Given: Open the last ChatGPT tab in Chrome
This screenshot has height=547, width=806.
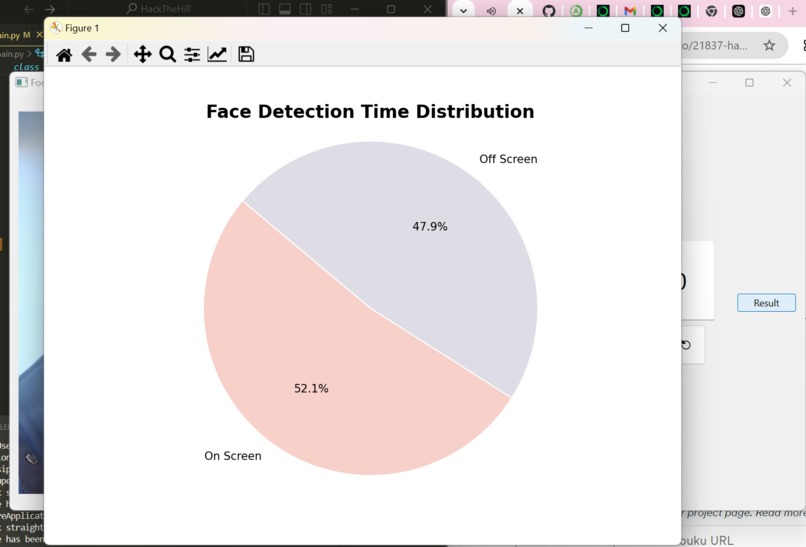Looking at the screenshot, I should [765, 11].
